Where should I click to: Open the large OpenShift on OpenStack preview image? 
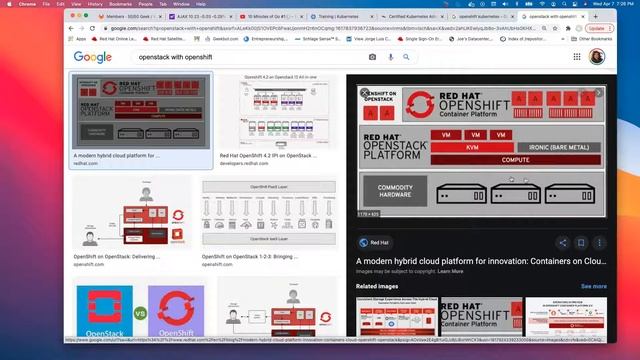[x=482, y=151]
